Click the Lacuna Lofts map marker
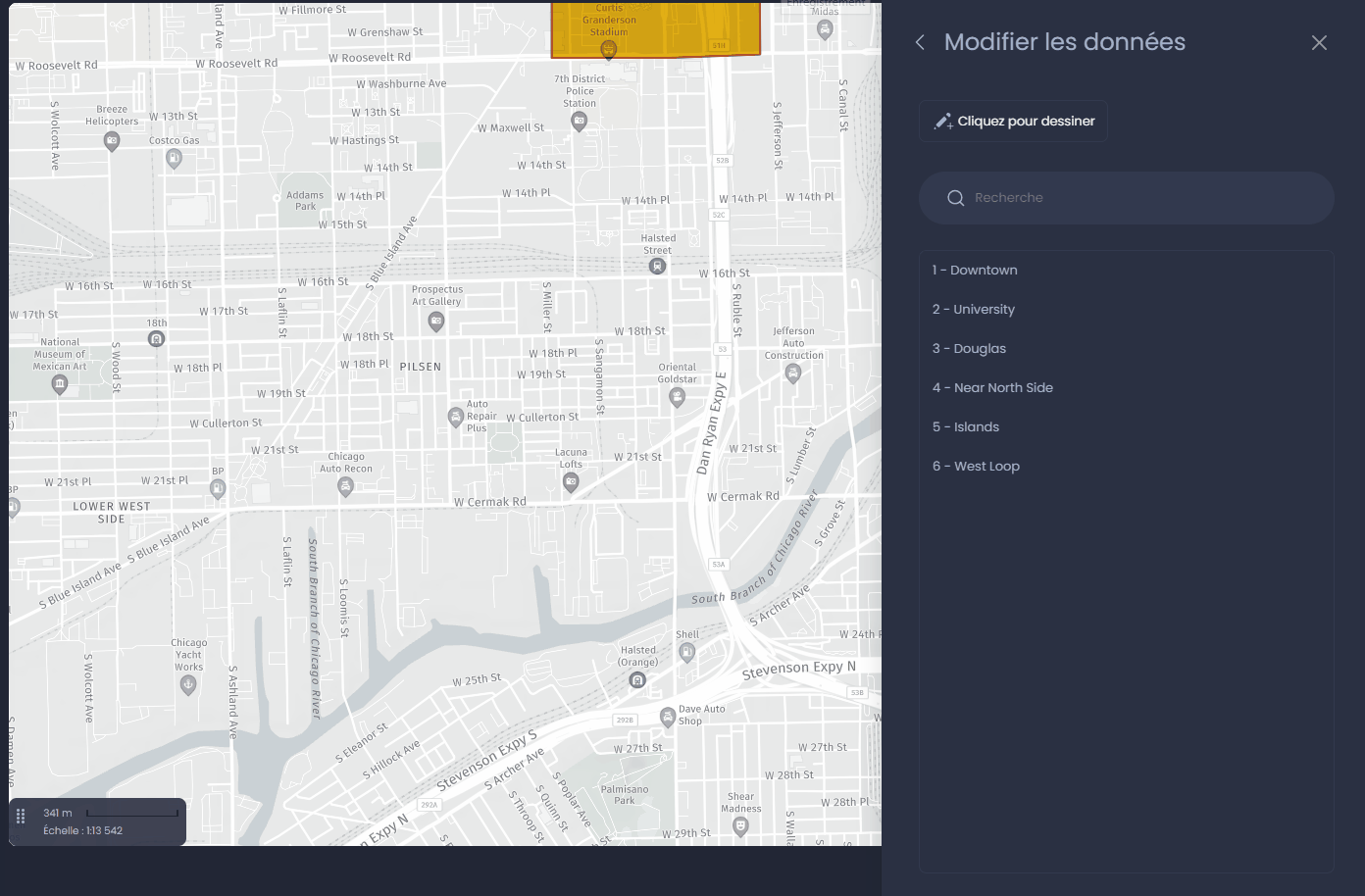The image size is (1365, 896). coord(571,481)
